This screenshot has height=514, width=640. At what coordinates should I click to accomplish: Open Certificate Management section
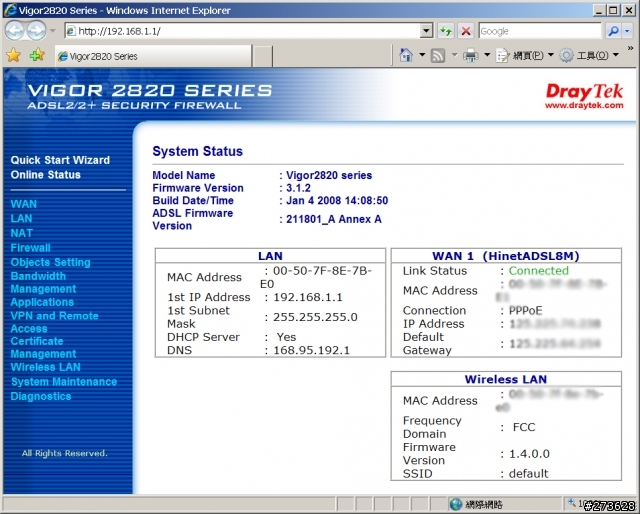coord(43,347)
